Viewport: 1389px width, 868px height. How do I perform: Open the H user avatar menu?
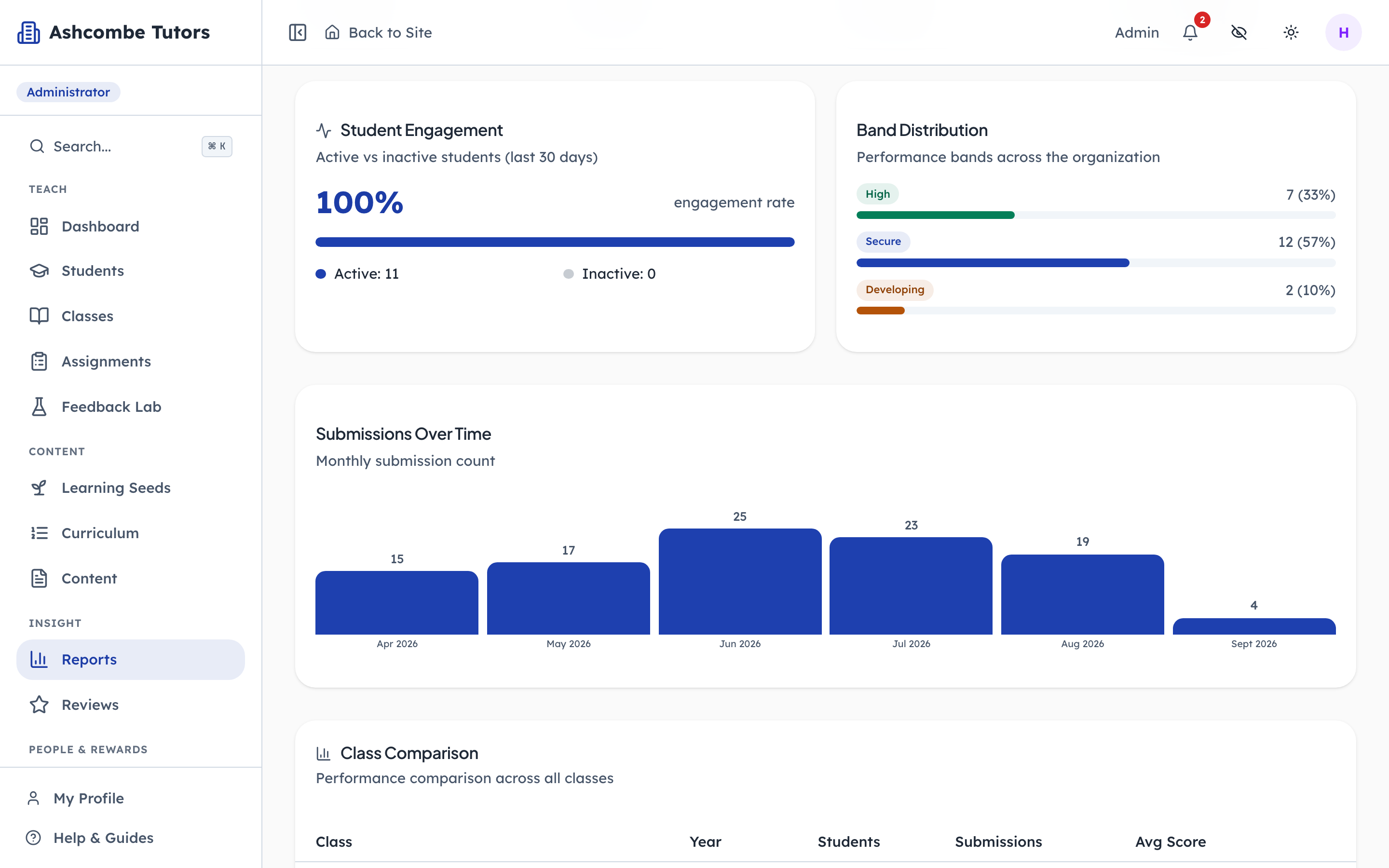click(x=1343, y=32)
